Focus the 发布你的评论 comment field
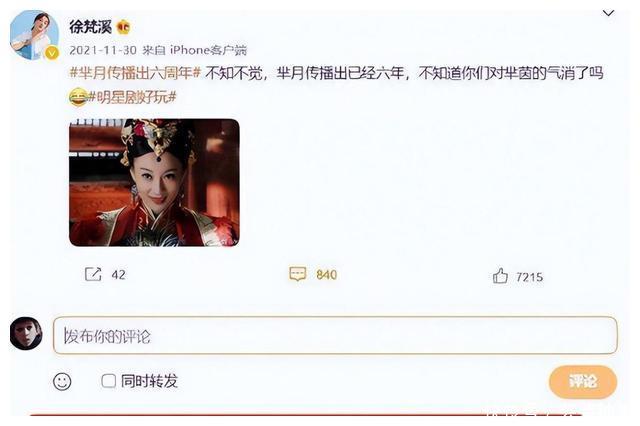The width and height of the screenshot is (640, 426). tap(335, 335)
